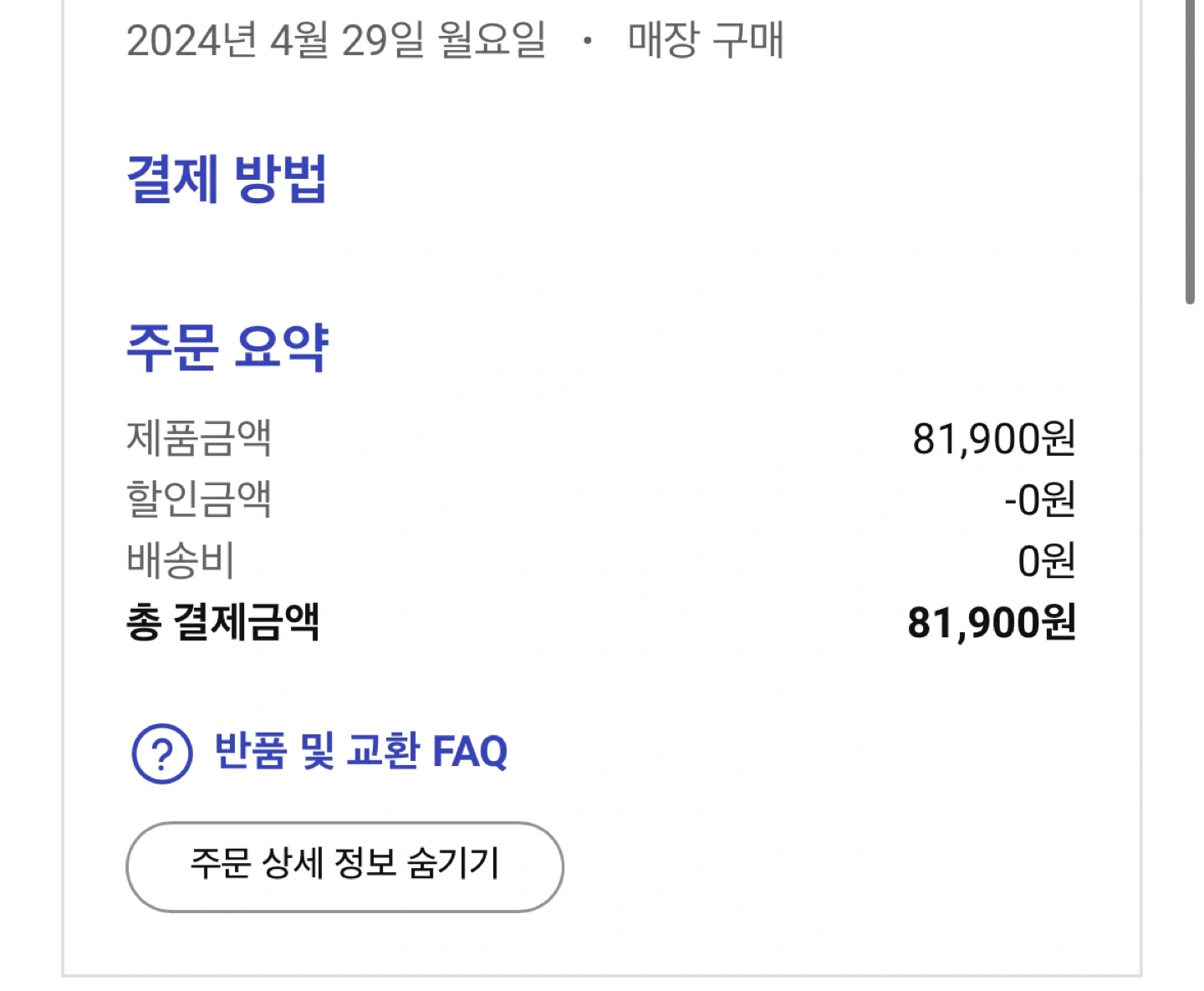The image size is (1204, 991).
Task: Click the product amount 81,900원 in 제품금액 row
Action: 993,438
